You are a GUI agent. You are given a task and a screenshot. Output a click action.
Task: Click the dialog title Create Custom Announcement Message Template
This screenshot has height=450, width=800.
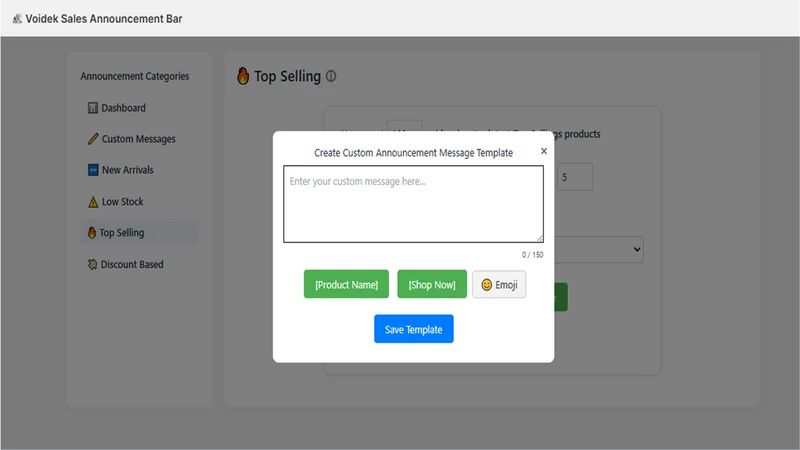coord(414,153)
